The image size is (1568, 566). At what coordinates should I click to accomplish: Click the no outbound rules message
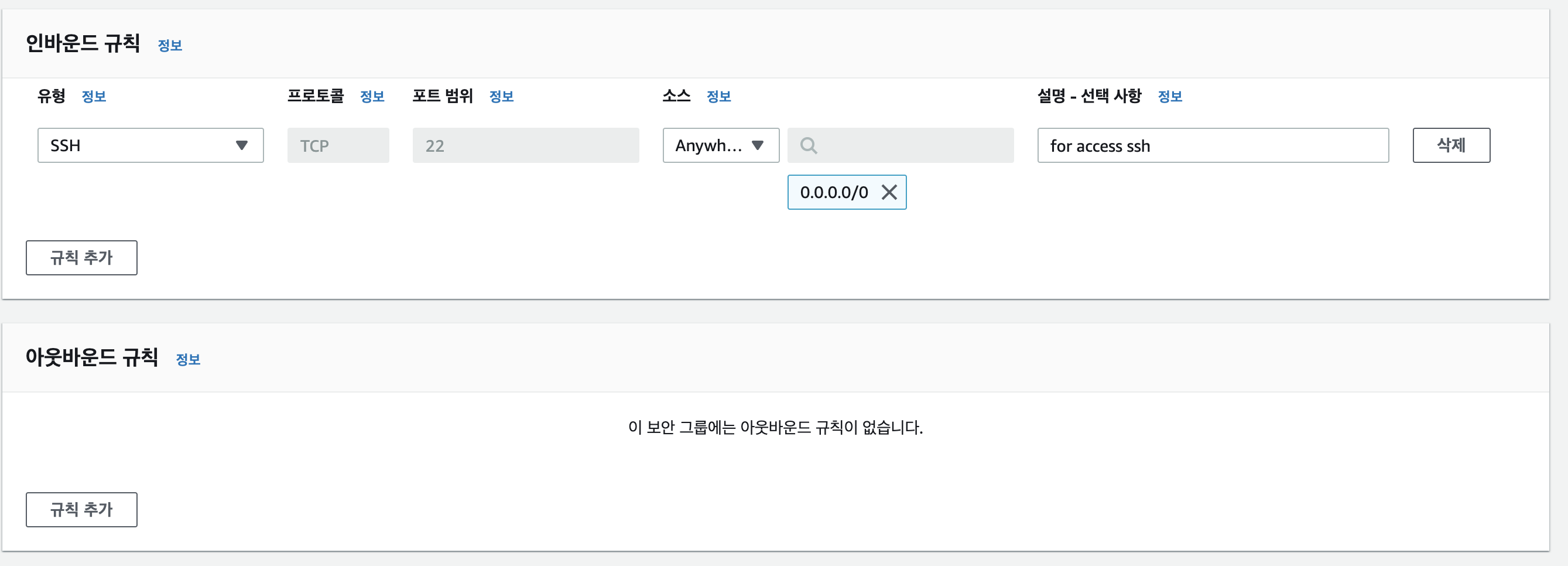click(775, 427)
